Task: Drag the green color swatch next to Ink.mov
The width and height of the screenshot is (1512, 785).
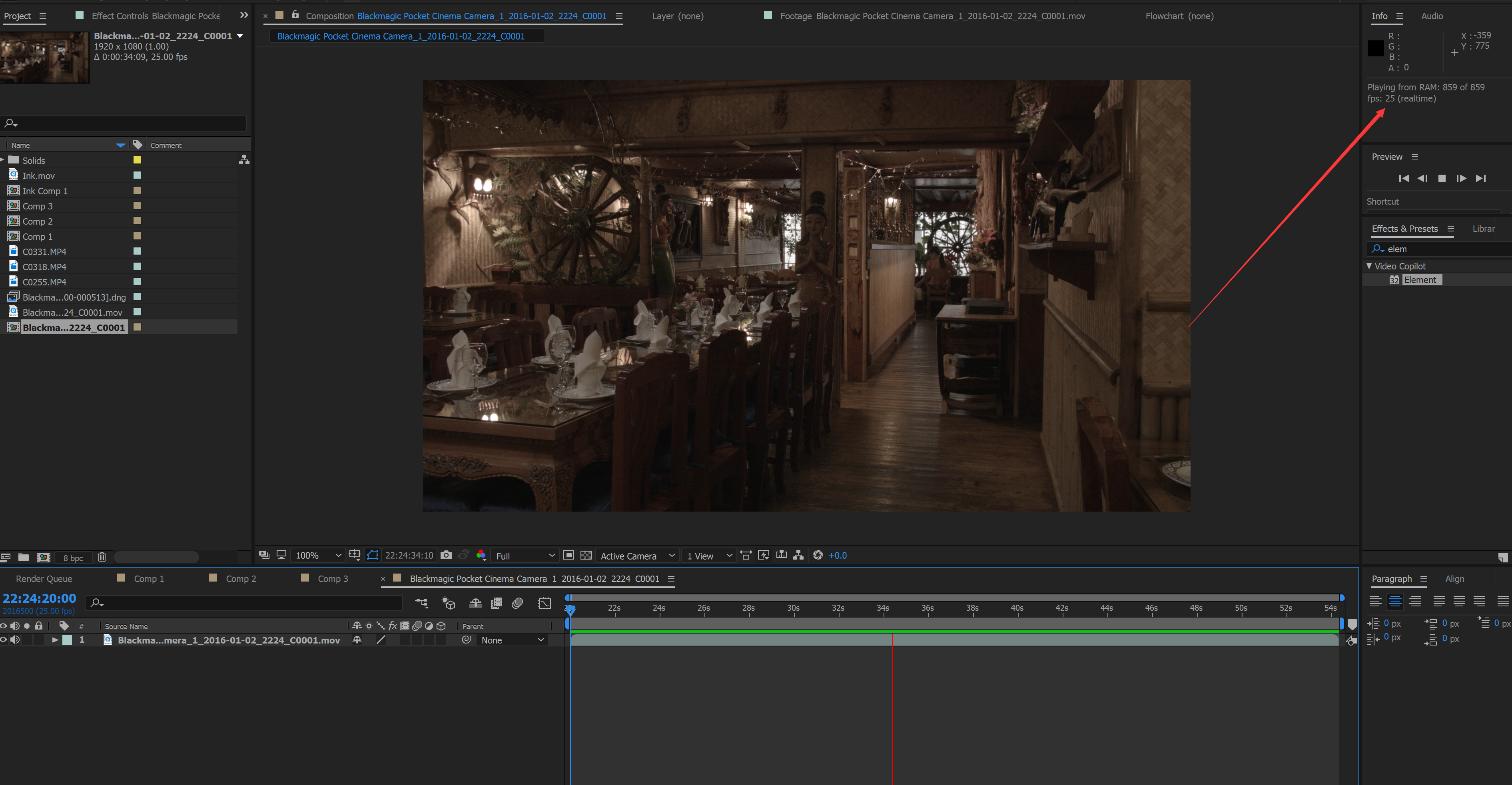Action: tap(135, 175)
